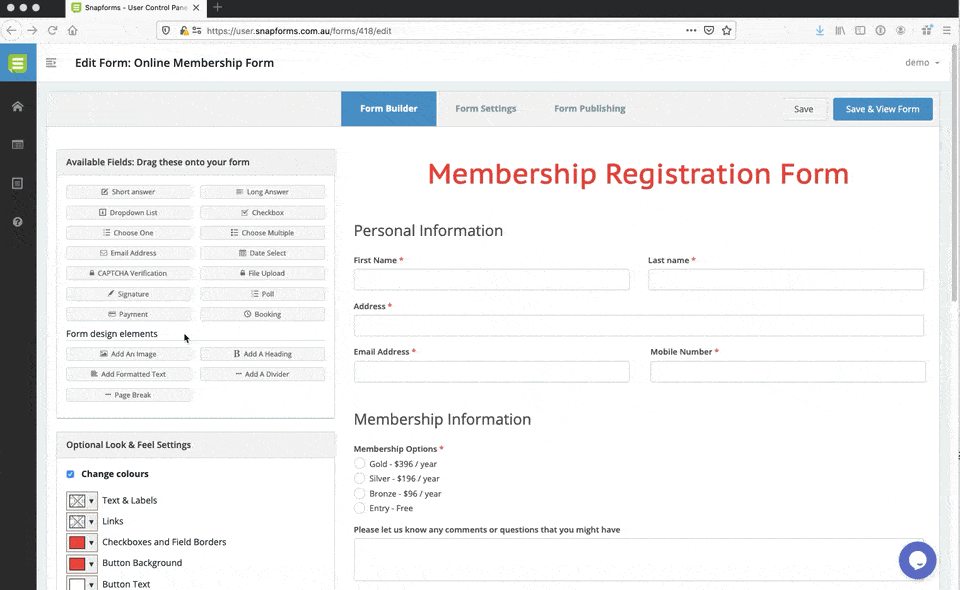Open the forms icon in left sidebar
The width and height of the screenshot is (960, 590).
[x=17, y=144]
